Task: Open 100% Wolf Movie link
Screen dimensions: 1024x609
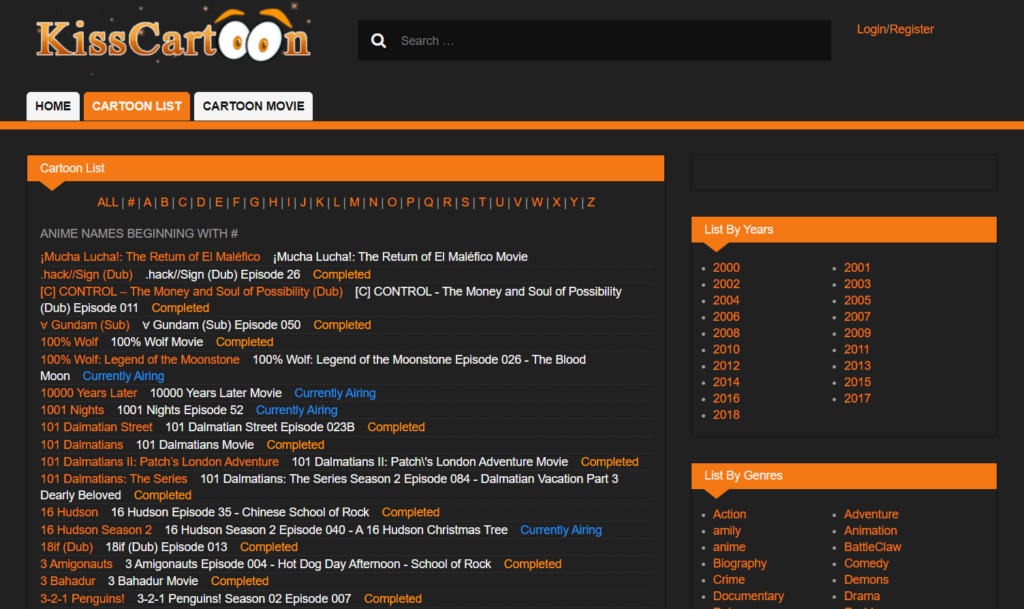Action: click(x=157, y=342)
